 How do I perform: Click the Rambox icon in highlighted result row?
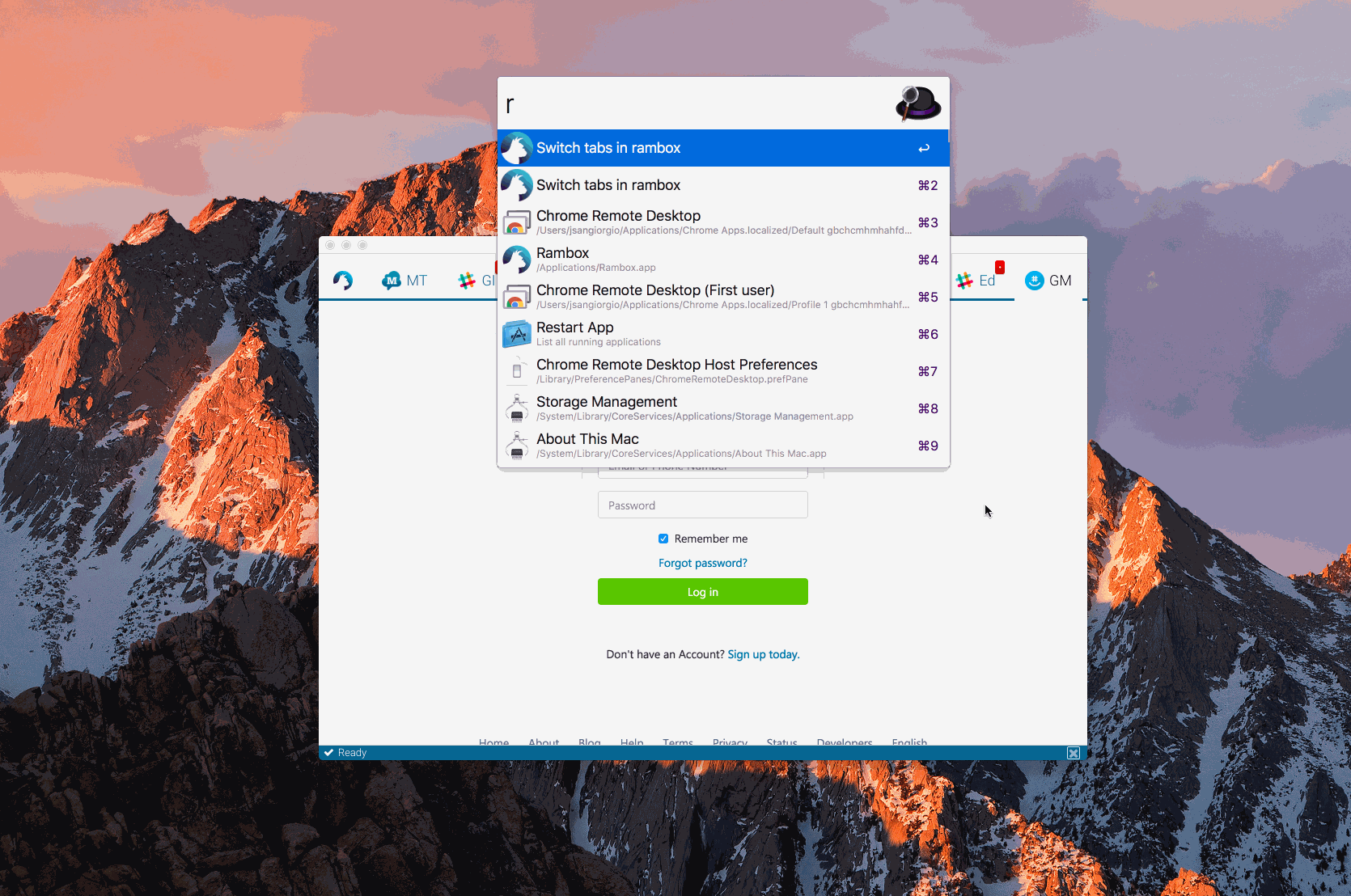517,148
